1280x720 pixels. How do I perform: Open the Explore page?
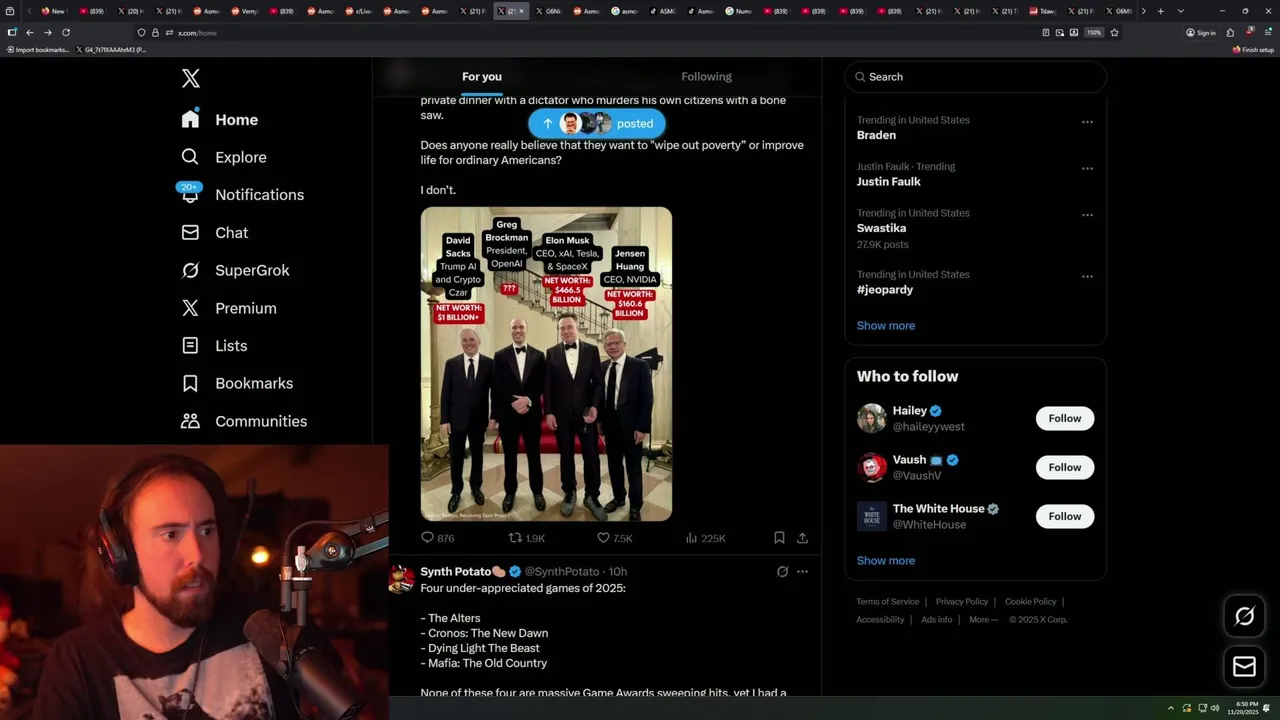[x=223, y=157]
